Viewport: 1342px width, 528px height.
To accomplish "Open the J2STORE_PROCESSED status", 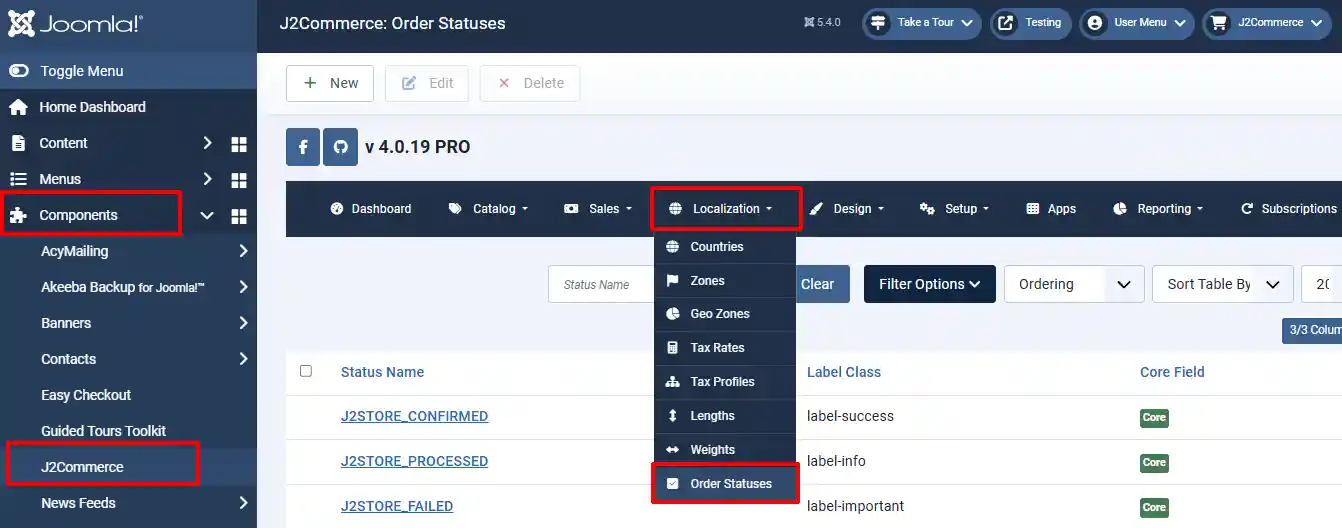I will [x=414, y=461].
